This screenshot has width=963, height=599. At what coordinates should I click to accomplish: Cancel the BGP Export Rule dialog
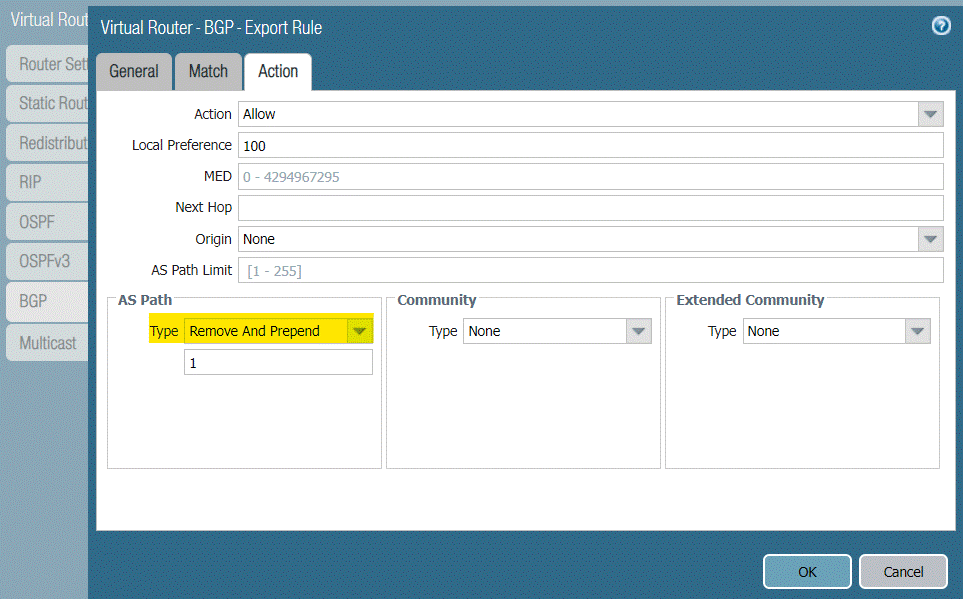point(902,571)
